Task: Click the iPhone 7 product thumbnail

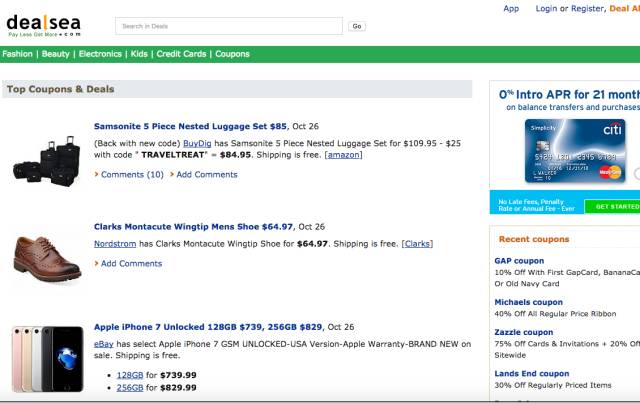Action: 47,358
